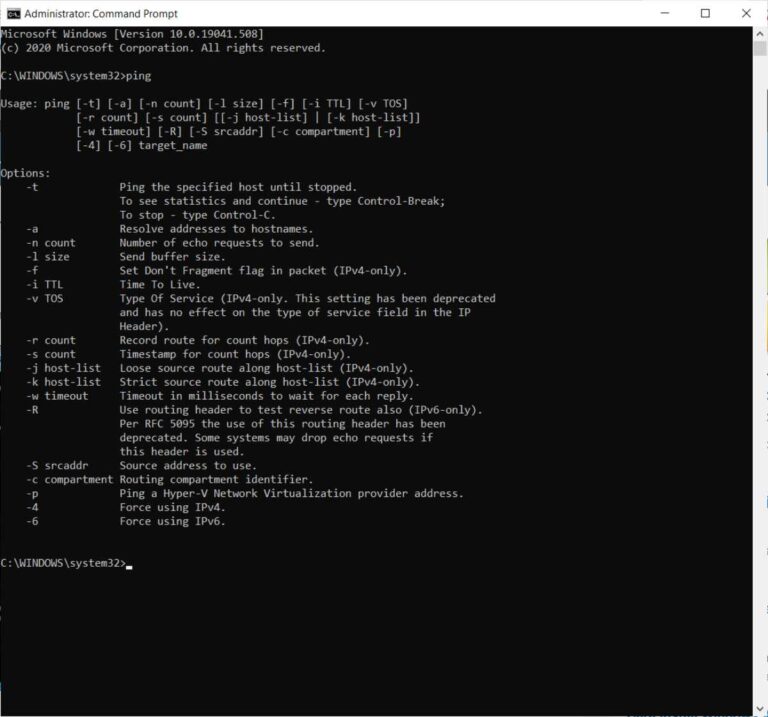Open the Command Prompt system menu icon
Image resolution: width=768 pixels, height=717 pixels.
[13, 13]
